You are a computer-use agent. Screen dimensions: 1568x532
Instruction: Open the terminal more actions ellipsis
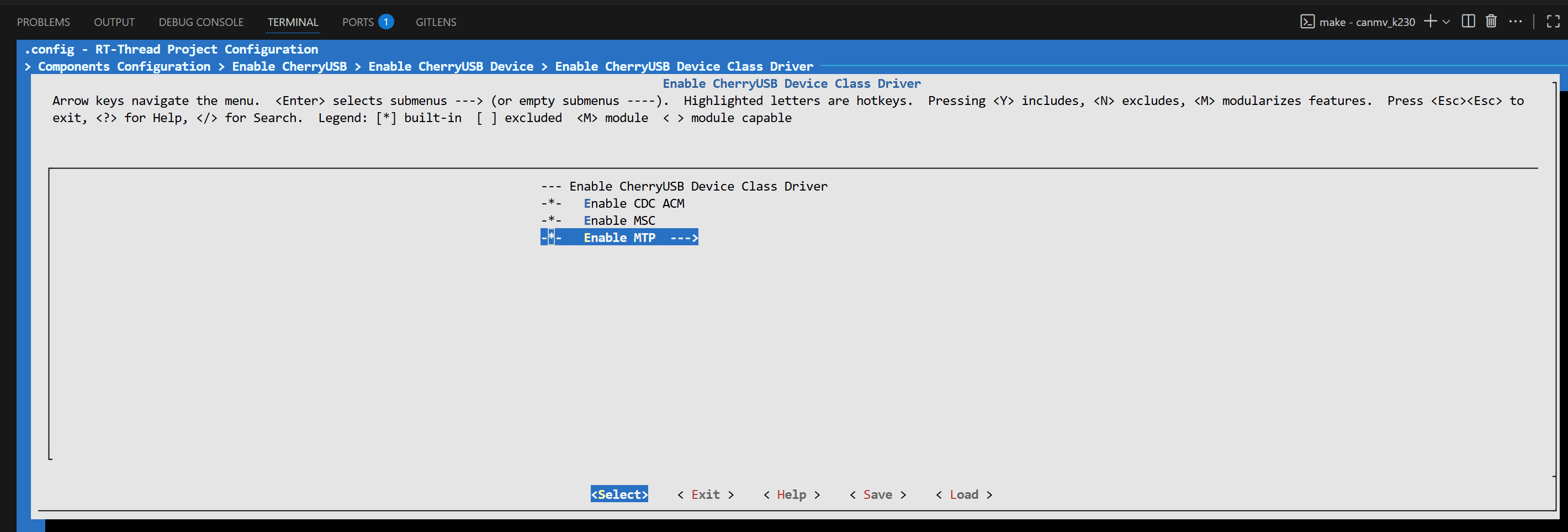pos(1515,22)
